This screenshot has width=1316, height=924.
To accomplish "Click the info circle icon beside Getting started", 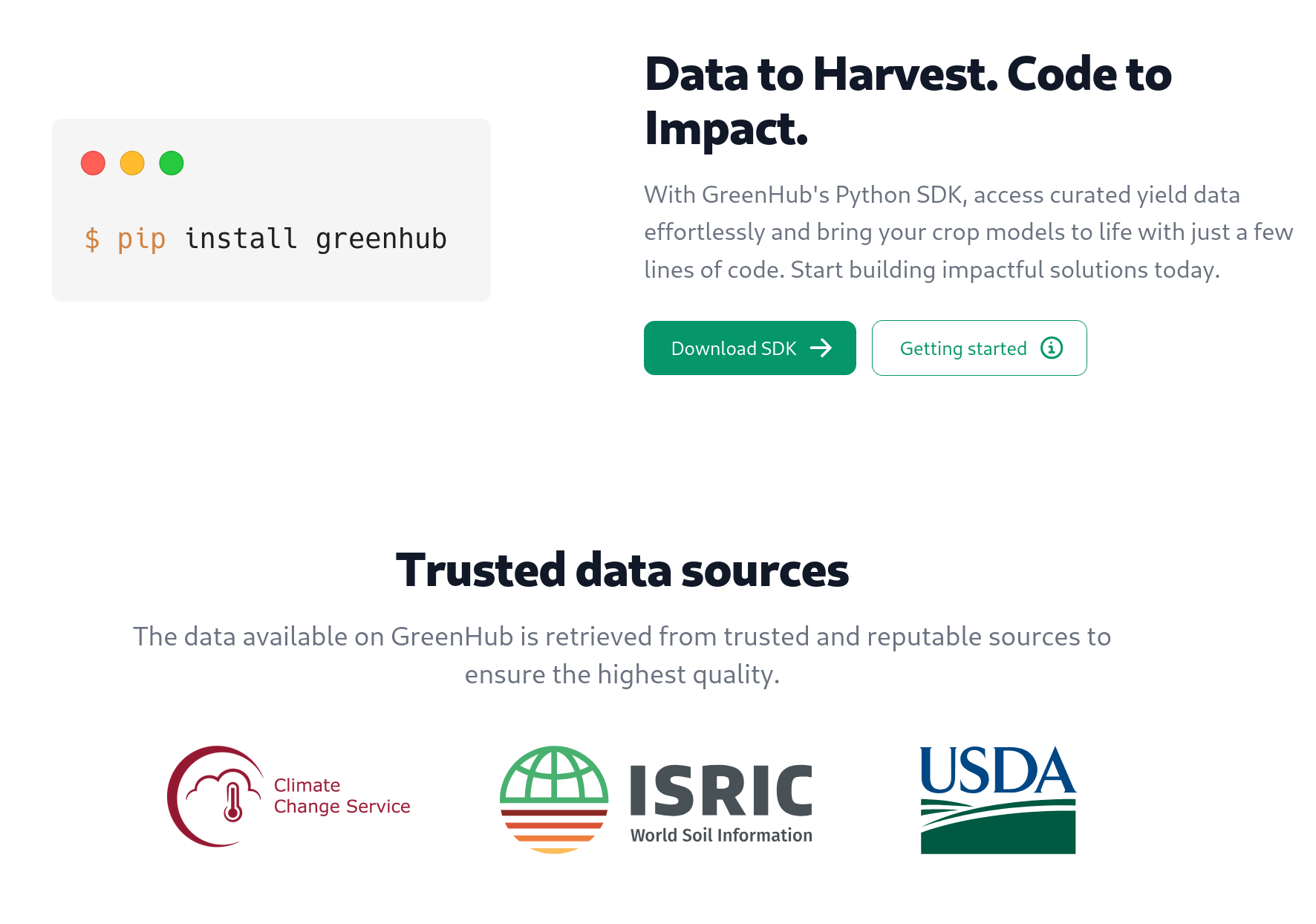I will [x=1052, y=348].
